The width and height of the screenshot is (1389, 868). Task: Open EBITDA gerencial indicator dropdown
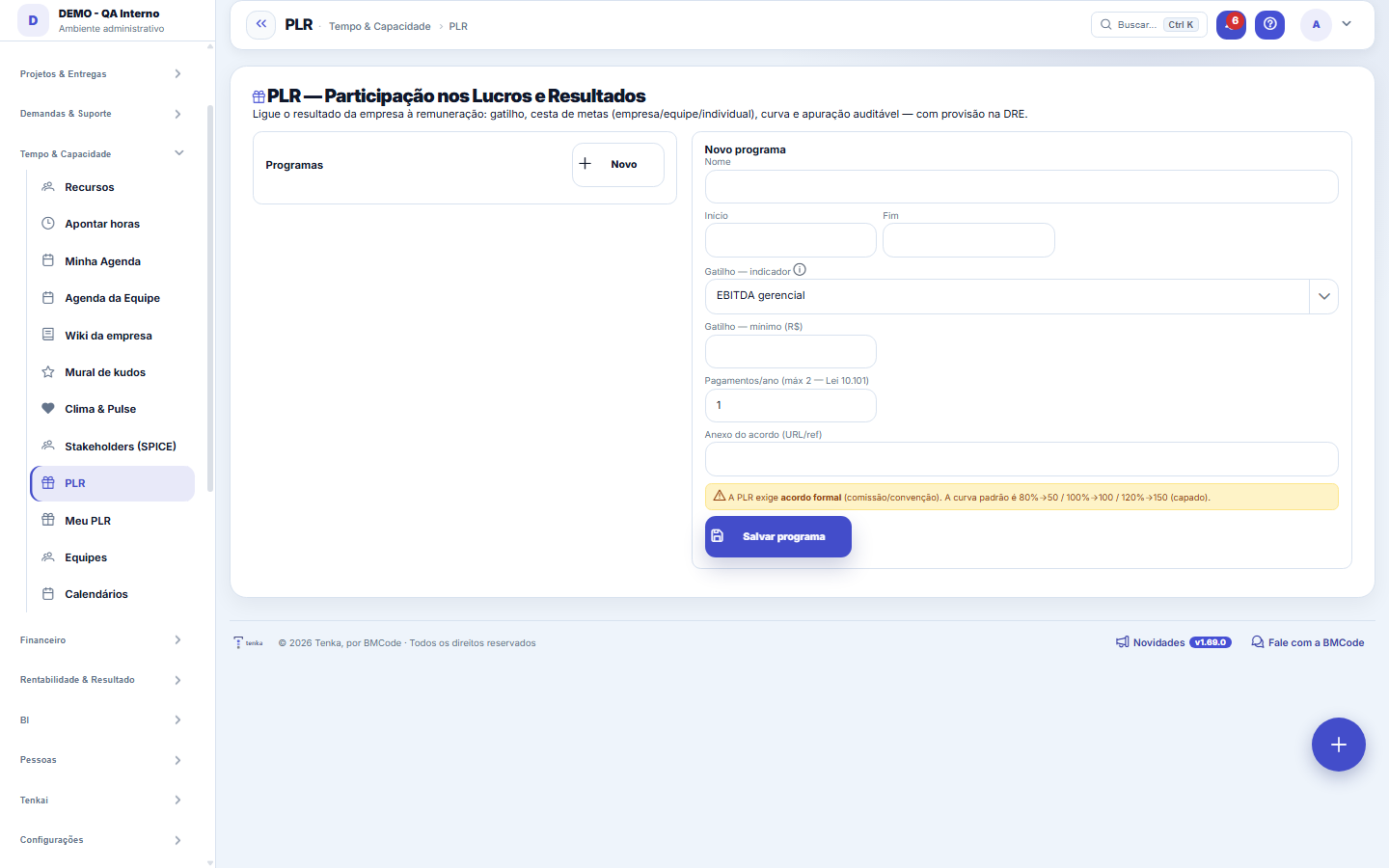tap(1021, 296)
